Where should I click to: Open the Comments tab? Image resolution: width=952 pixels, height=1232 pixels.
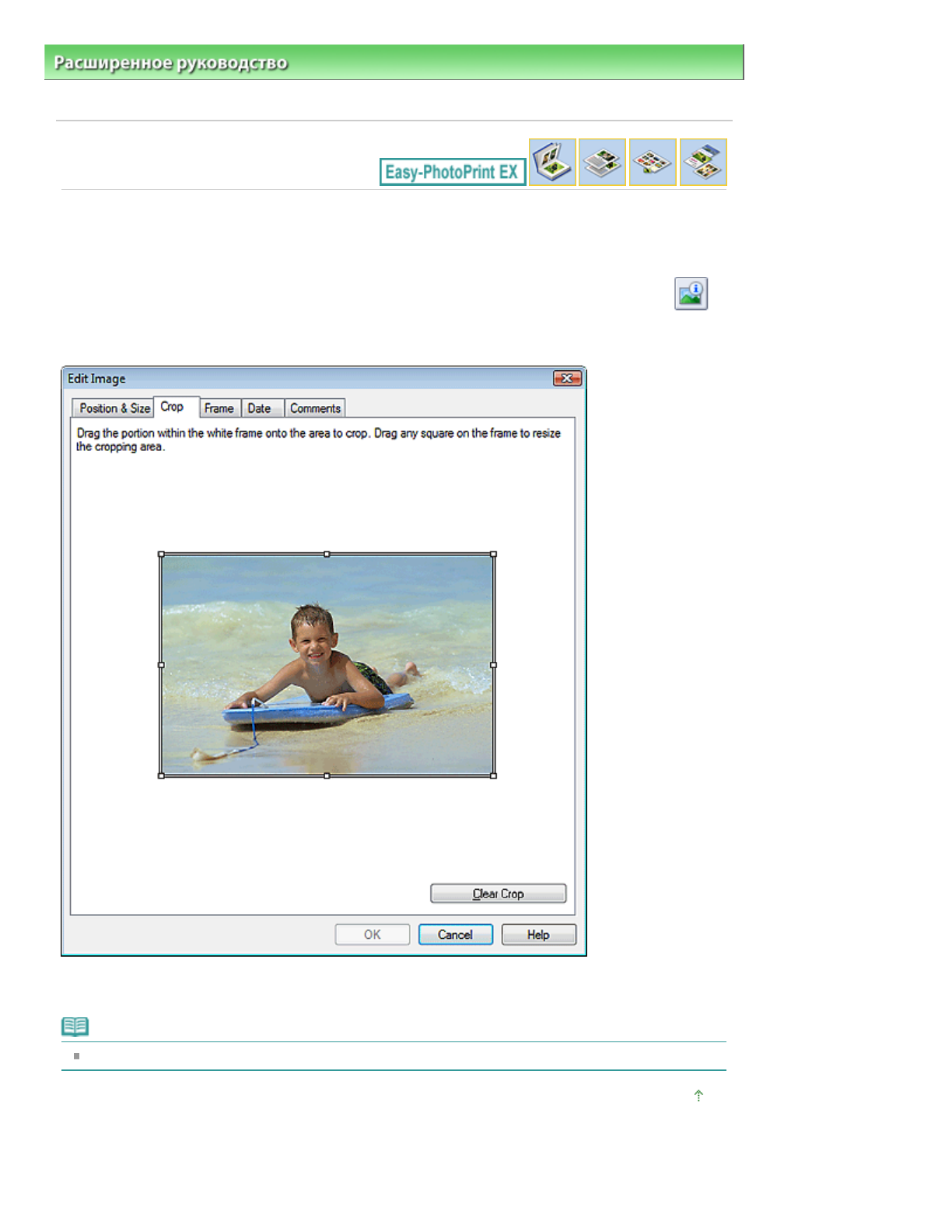coord(315,408)
